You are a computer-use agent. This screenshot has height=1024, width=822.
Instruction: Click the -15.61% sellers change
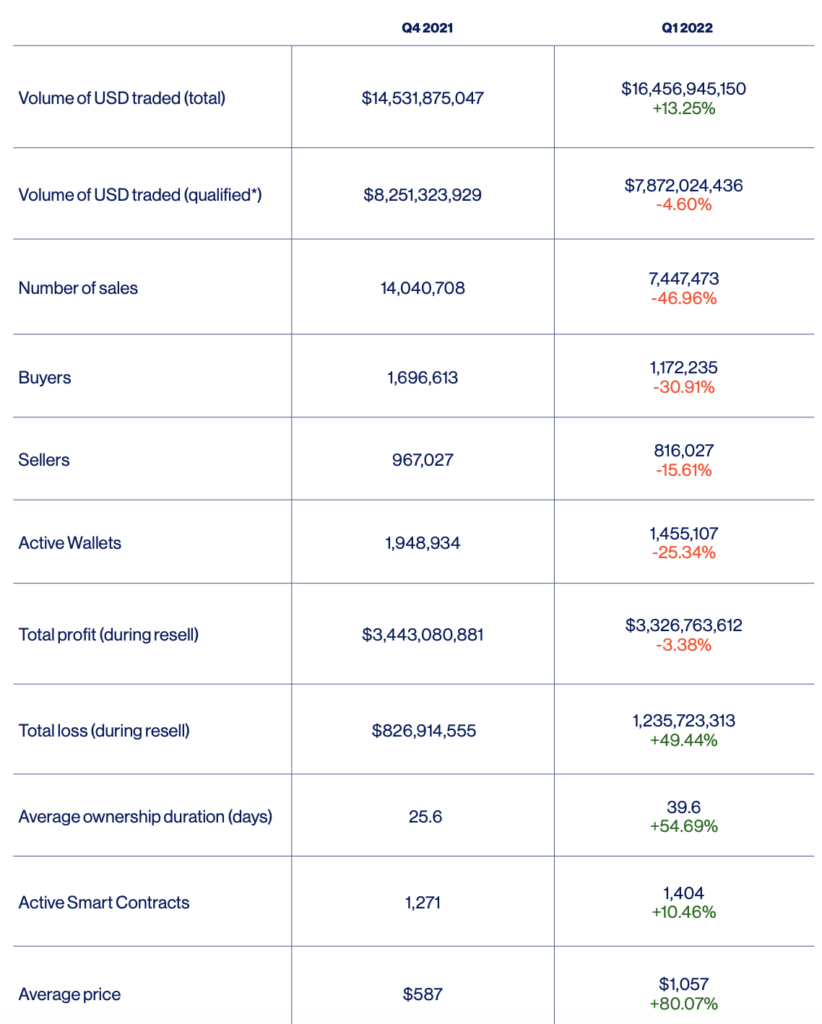coord(684,470)
